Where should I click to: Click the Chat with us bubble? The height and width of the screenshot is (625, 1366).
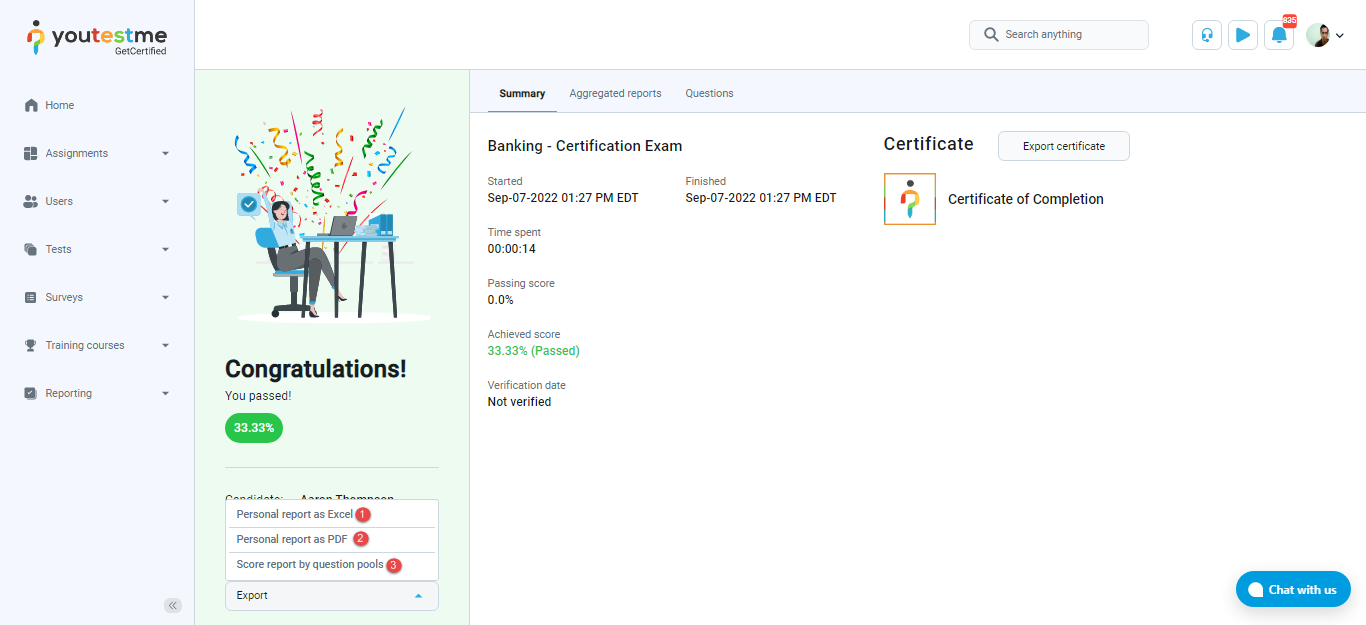(1292, 589)
